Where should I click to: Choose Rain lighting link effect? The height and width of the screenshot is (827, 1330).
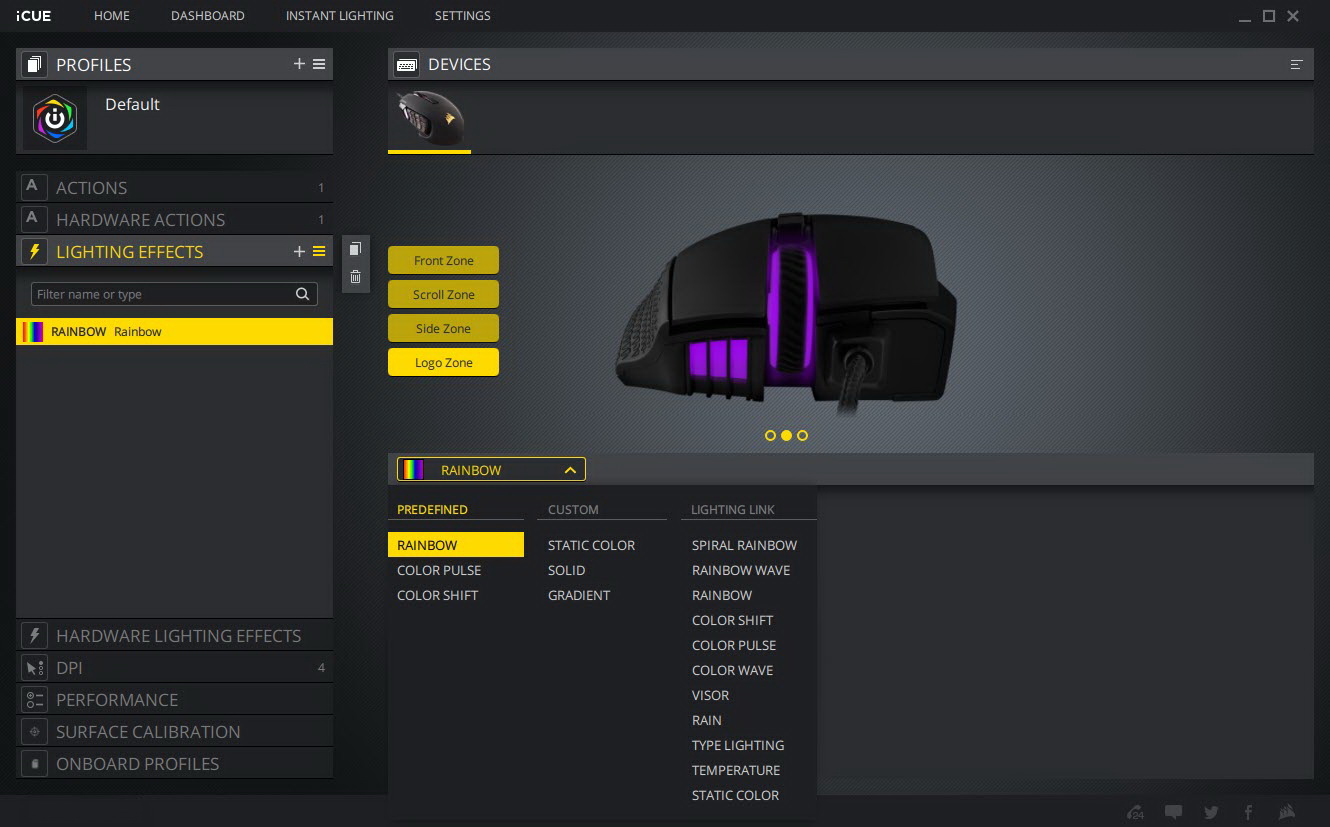[x=707, y=720]
